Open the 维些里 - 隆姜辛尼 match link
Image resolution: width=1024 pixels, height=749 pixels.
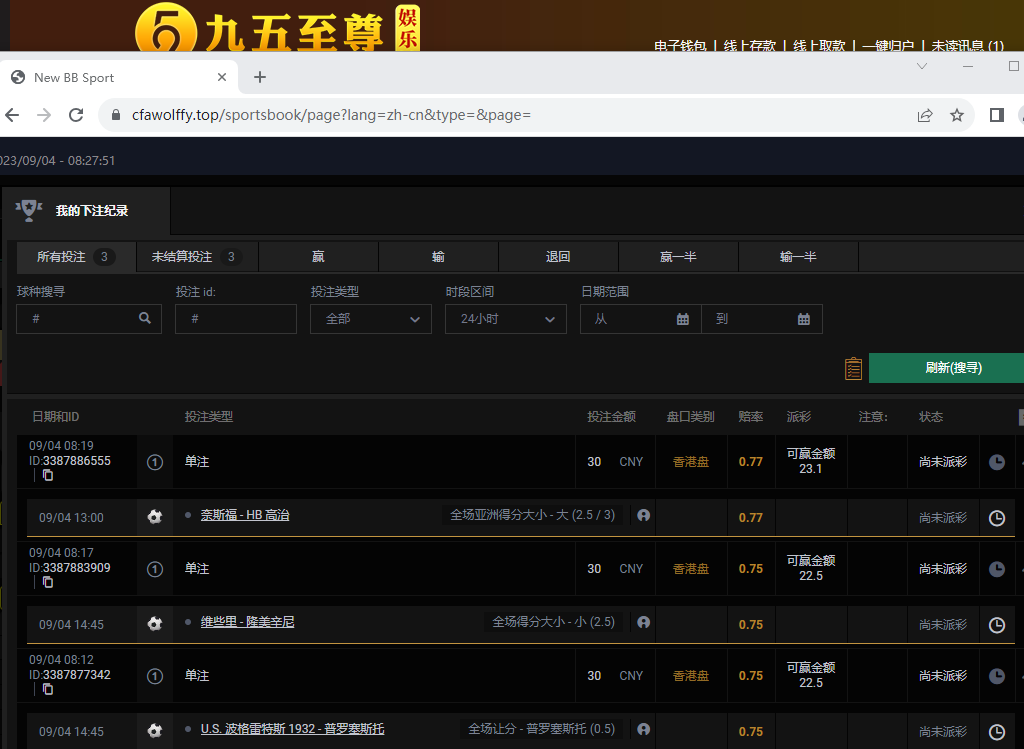247,622
